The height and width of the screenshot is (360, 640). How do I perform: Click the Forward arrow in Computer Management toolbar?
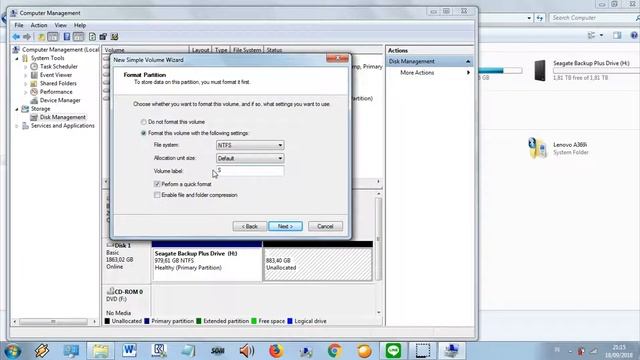pos(27,37)
